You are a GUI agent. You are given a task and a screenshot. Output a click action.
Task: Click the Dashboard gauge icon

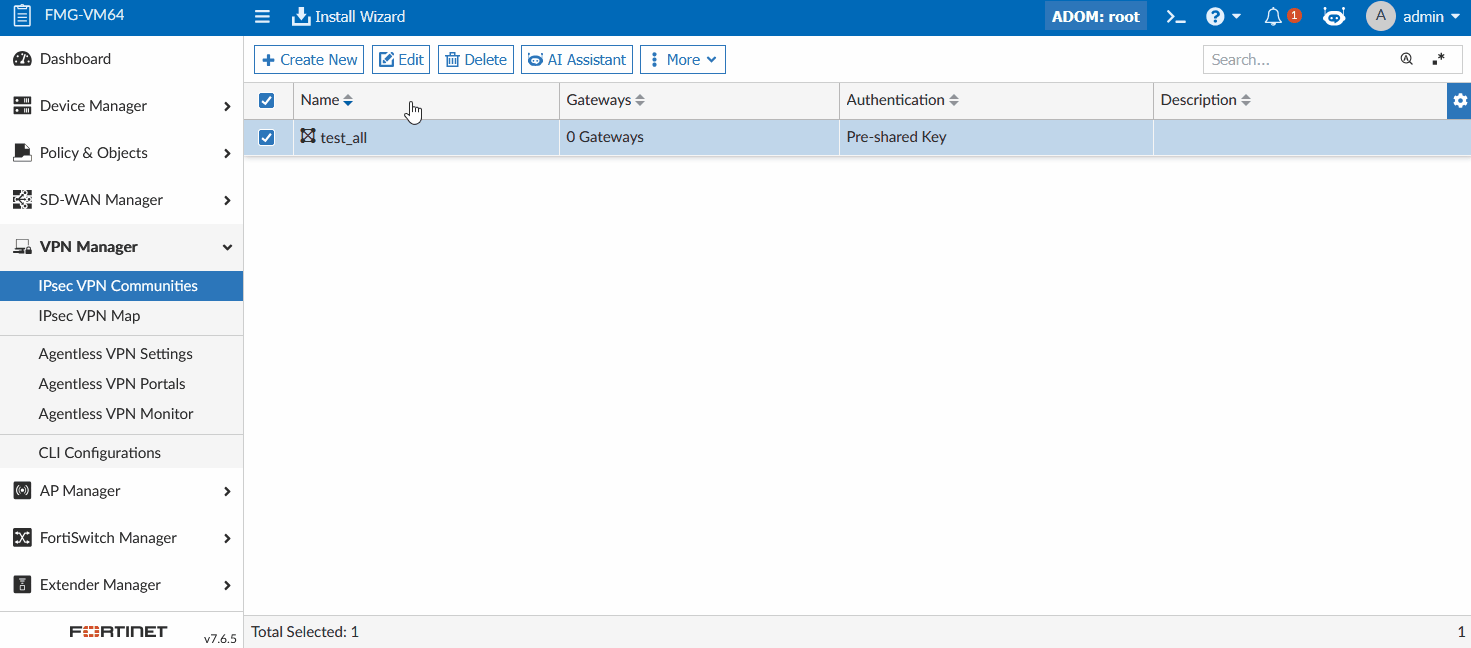tap(22, 59)
